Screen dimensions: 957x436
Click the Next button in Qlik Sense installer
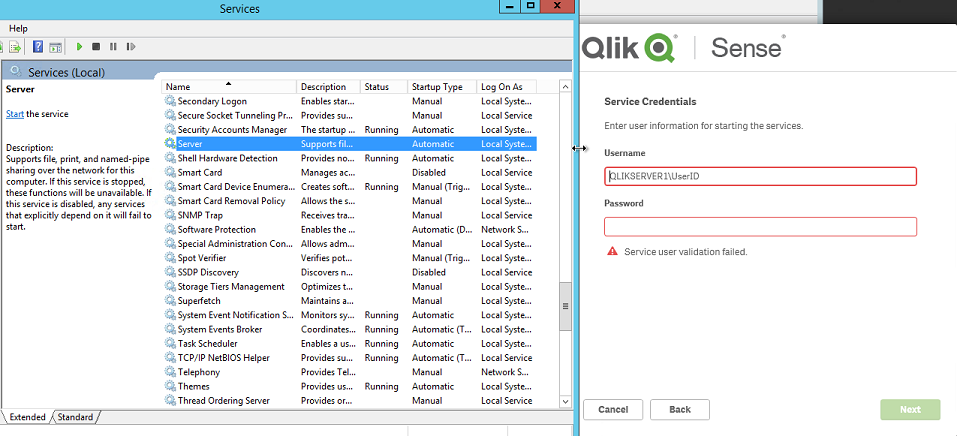point(910,410)
